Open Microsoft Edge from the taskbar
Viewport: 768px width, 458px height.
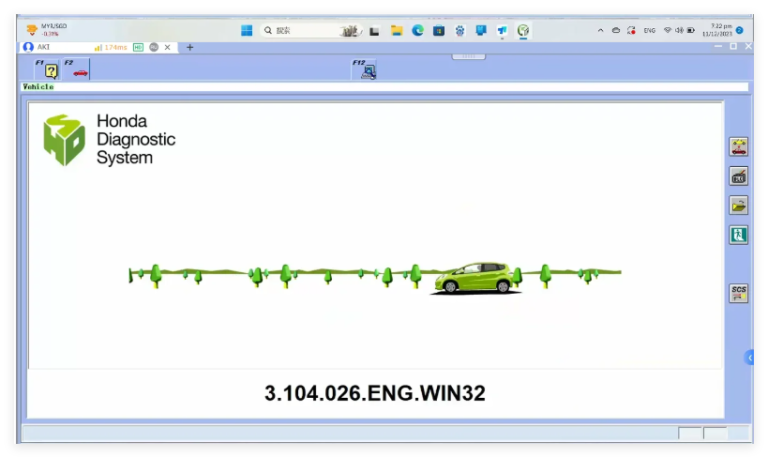coord(417,30)
